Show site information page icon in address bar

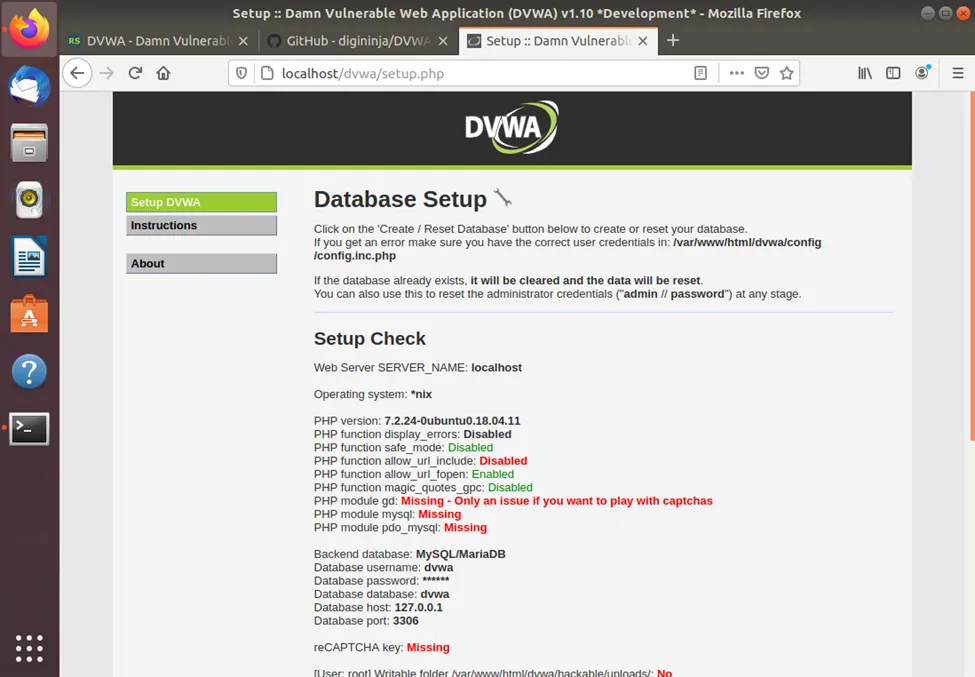click(267, 73)
